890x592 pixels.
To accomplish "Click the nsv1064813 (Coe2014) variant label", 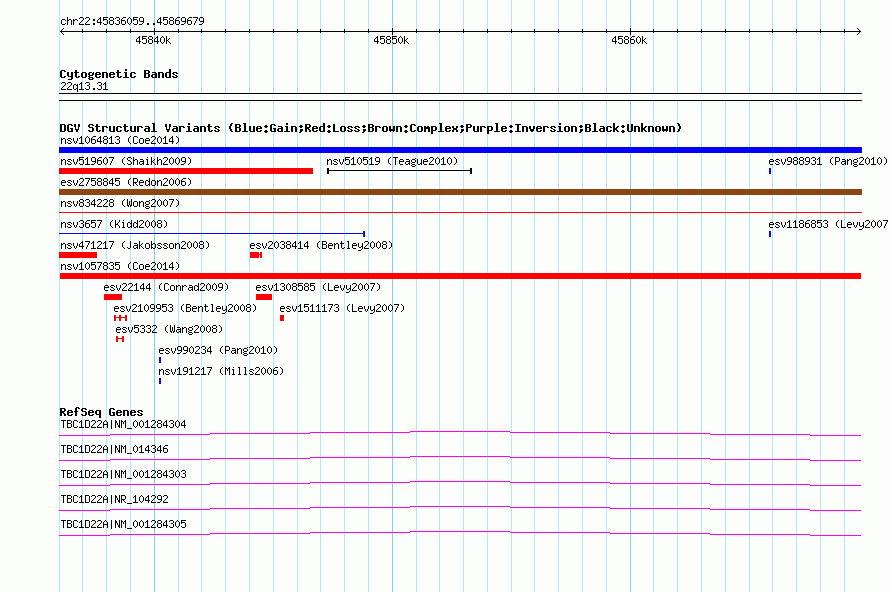I will [120, 140].
